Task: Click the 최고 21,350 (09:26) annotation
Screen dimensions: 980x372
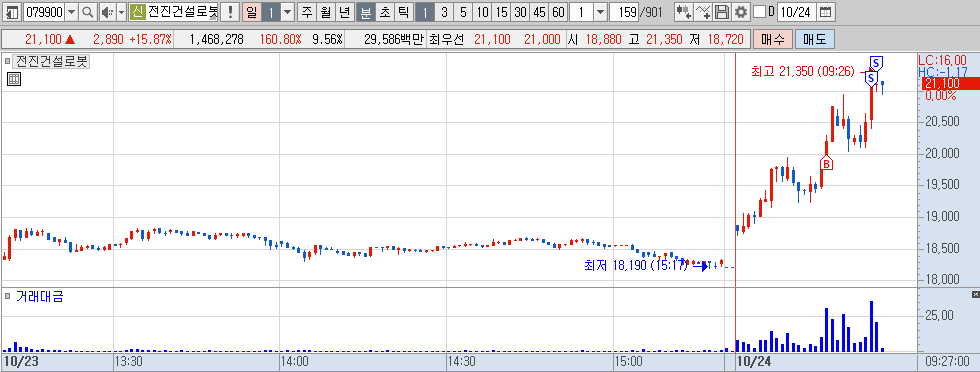Action: (802, 71)
